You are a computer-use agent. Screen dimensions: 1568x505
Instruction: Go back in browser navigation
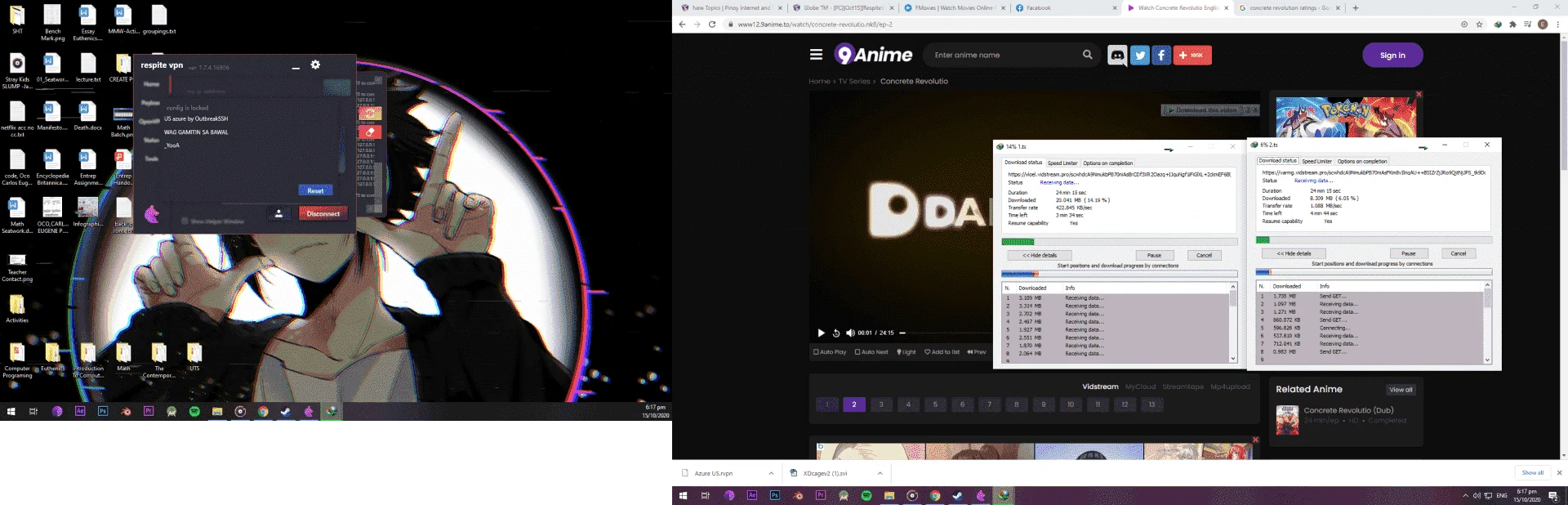(x=682, y=25)
